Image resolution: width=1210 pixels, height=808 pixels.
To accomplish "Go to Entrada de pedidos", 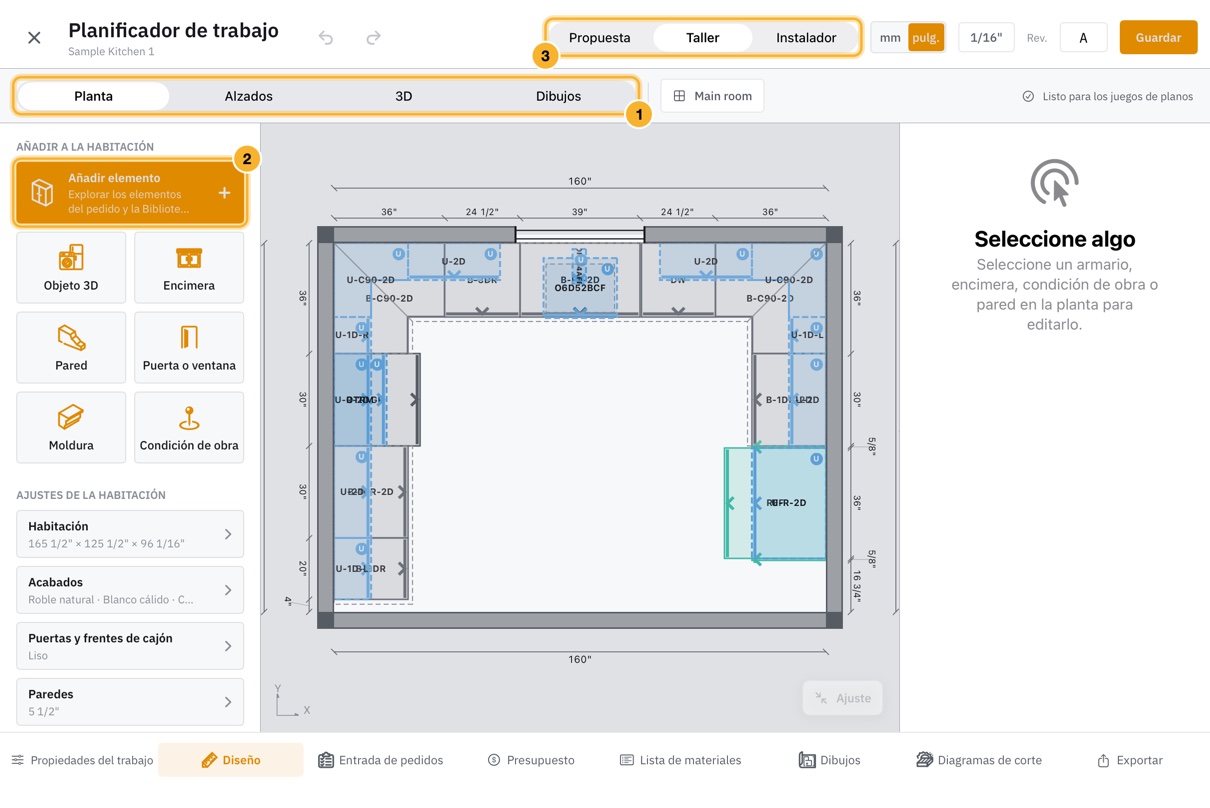I will tap(380, 760).
